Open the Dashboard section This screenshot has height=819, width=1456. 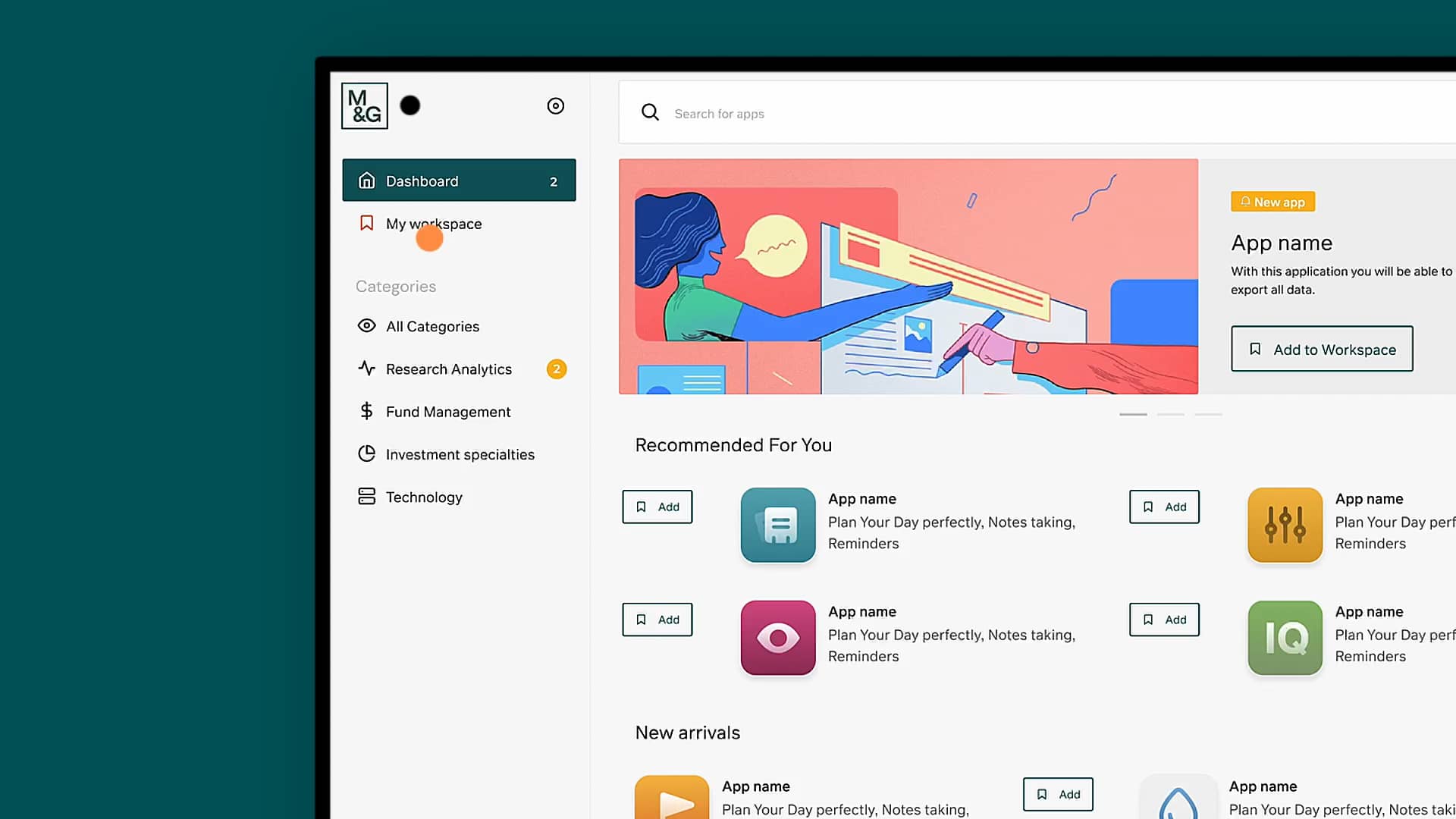pyautogui.click(x=459, y=180)
